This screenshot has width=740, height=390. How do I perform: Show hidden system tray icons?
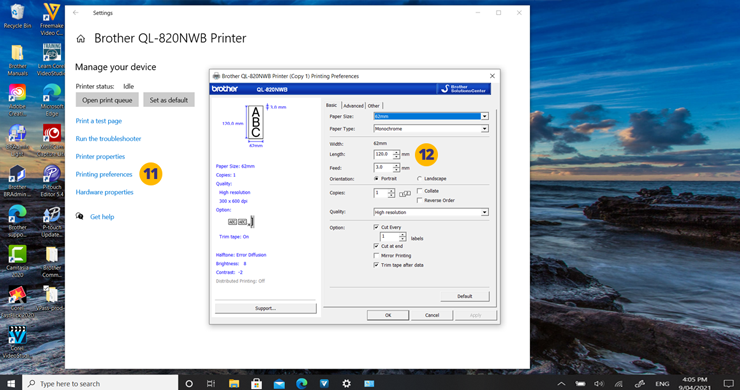coord(561,384)
